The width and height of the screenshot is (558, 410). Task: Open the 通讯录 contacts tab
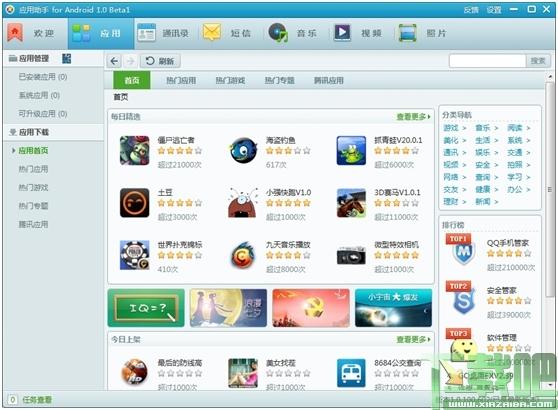coord(163,33)
